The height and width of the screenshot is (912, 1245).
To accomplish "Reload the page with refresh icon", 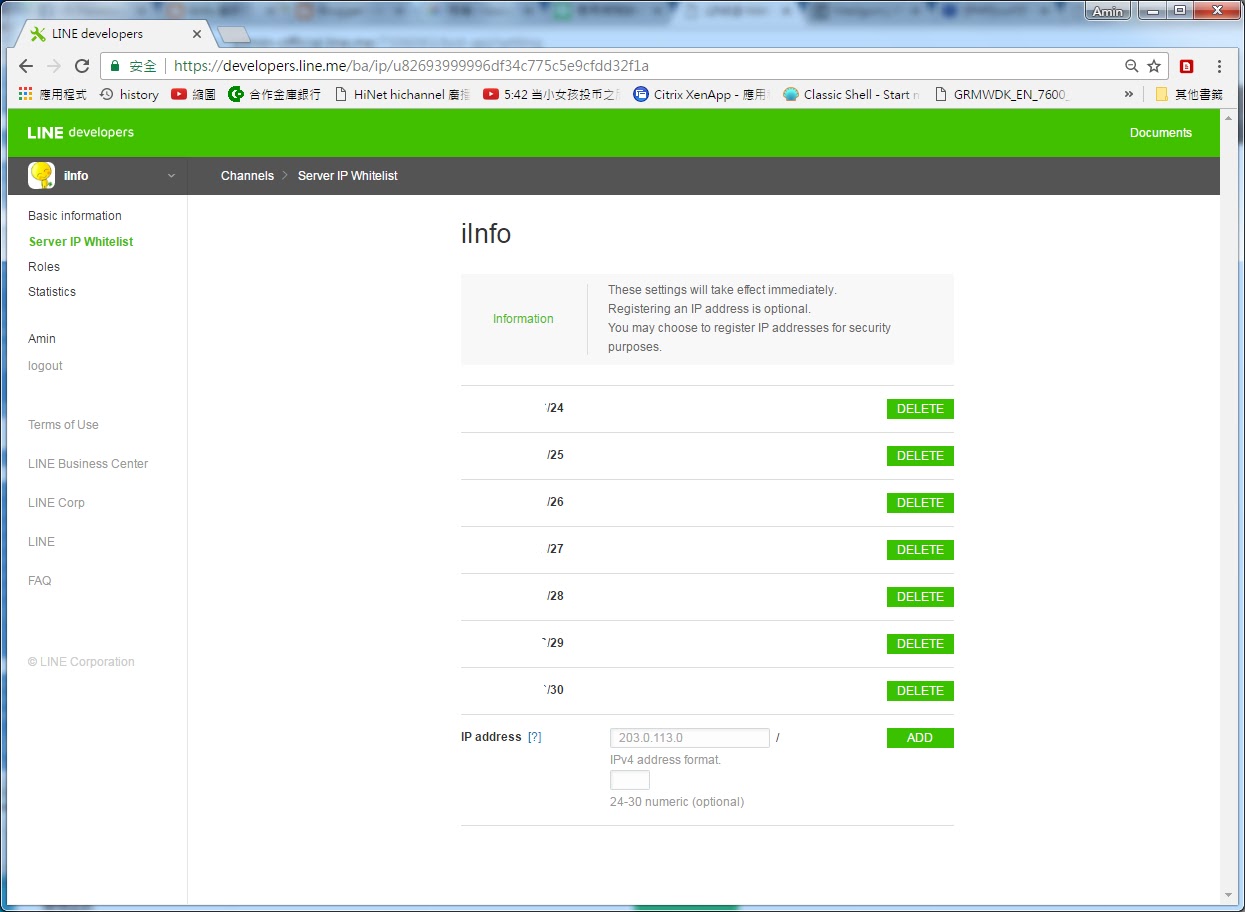I will [x=82, y=66].
